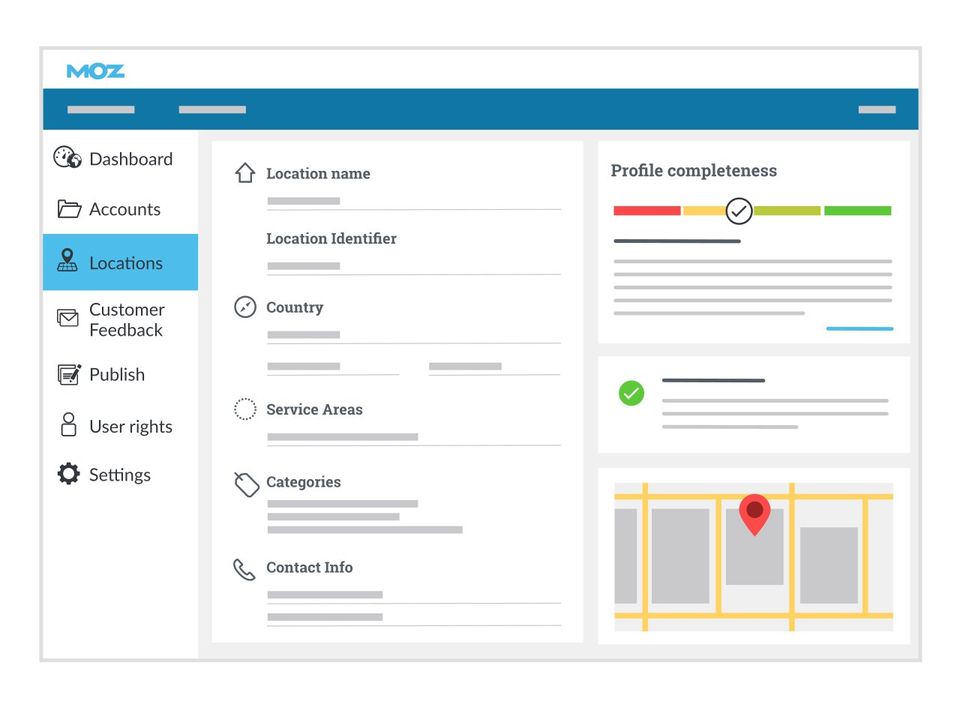Click the red segment of completeness bar
The height and width of the screenshot is (713, 960).
tap(647, 211)
